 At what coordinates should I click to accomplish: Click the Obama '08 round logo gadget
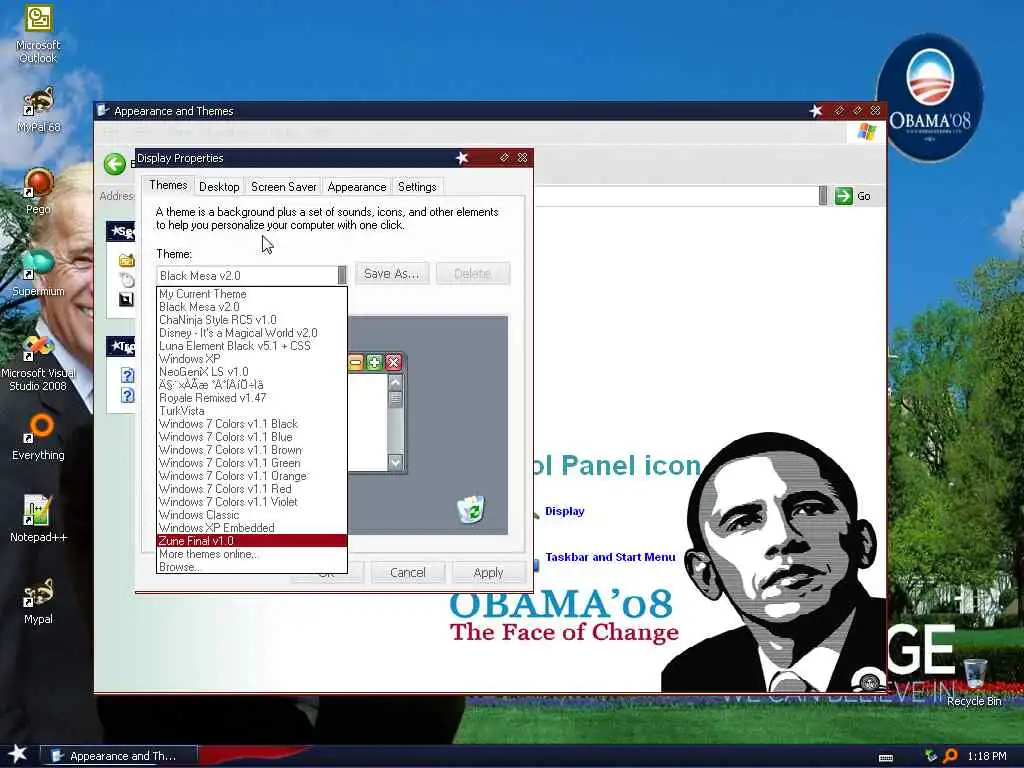point(929,98)
